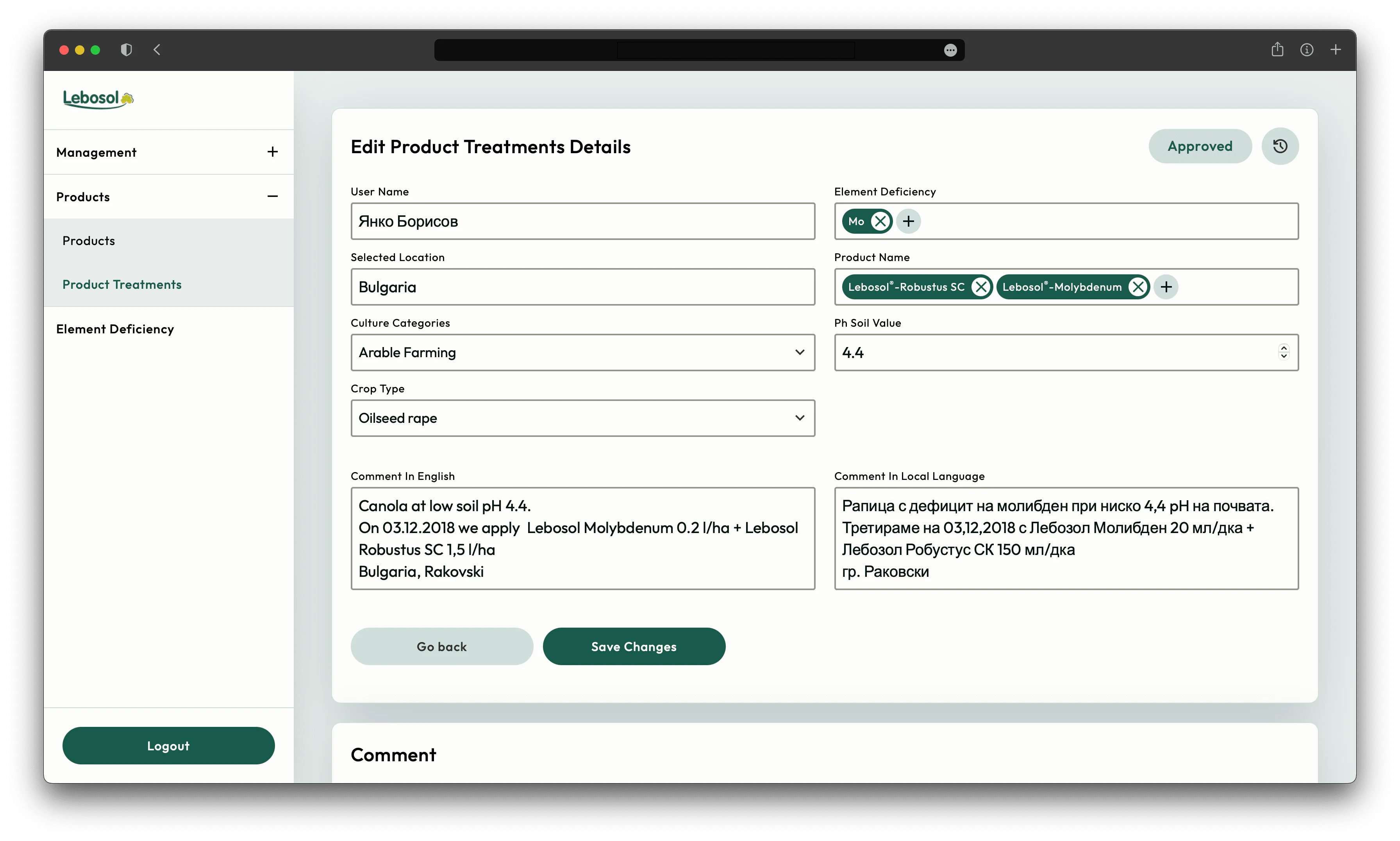Open the Culture Categories dropdown
Viewport: 1400px width, 841px height.
582,353
